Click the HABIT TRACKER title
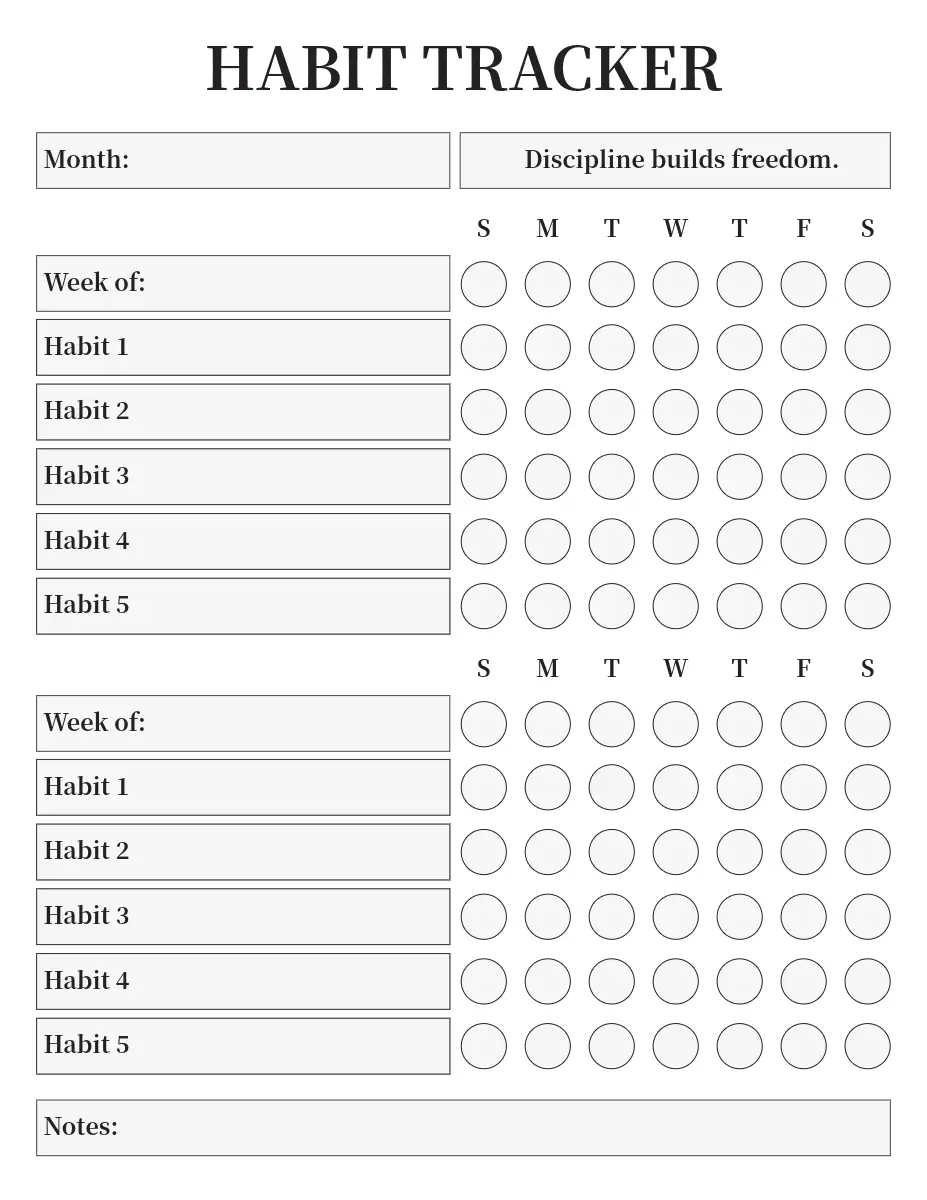Image resolution: width=927 pixels, height=1200 pixels. (x=463, y=69)
